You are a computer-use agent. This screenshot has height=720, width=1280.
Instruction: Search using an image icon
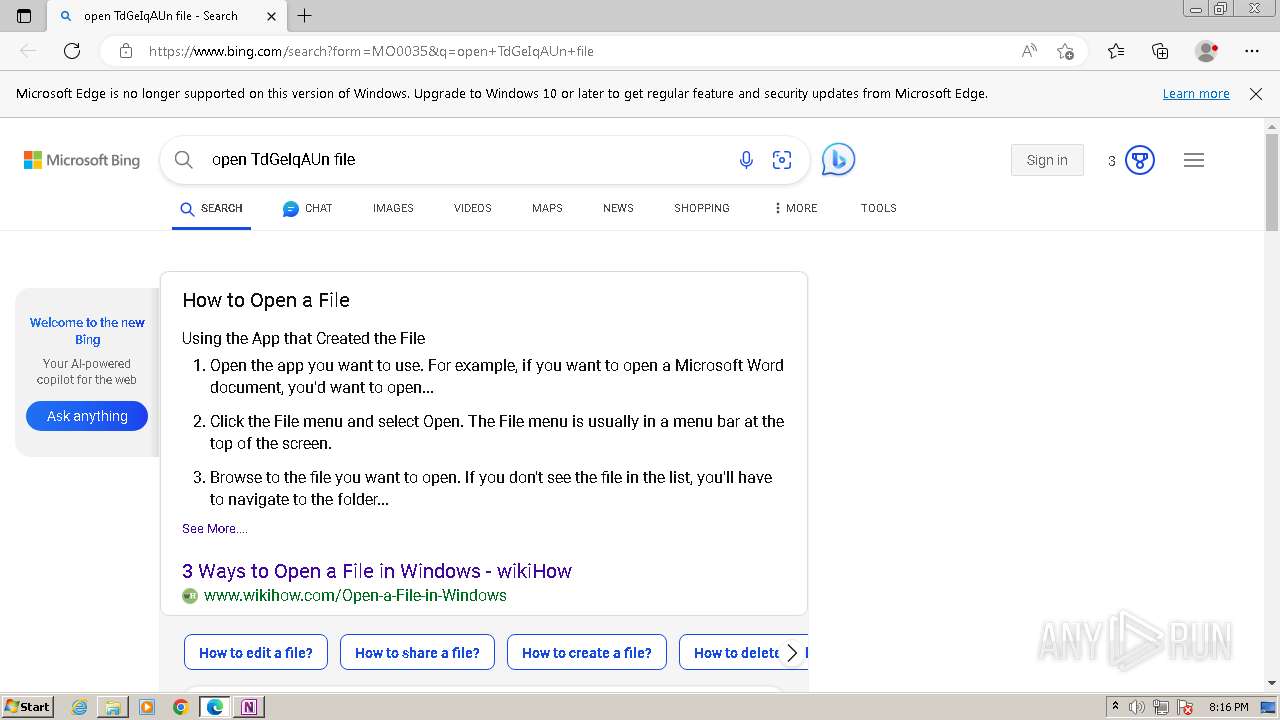point(782,160)
